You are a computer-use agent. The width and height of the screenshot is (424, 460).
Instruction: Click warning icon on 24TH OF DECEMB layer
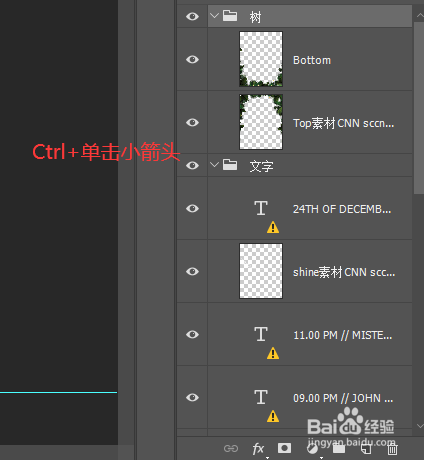[x=273, y=227]
